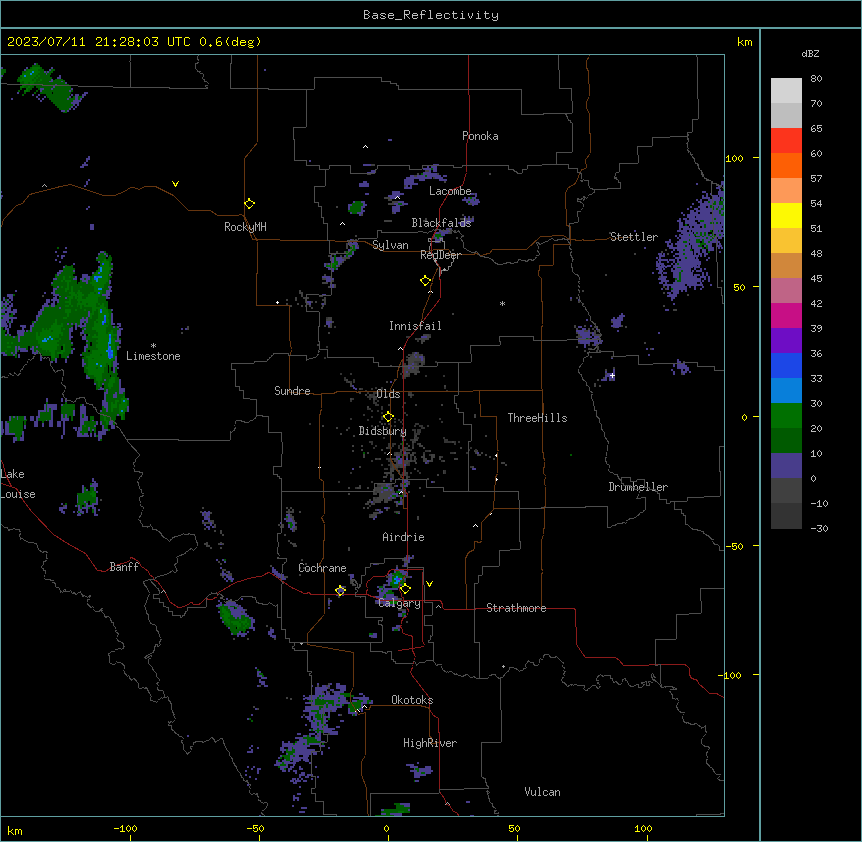Click the yellow v marker east of Calgary
The width and height of the screenshot is (862, 842).
click(429, 584)
